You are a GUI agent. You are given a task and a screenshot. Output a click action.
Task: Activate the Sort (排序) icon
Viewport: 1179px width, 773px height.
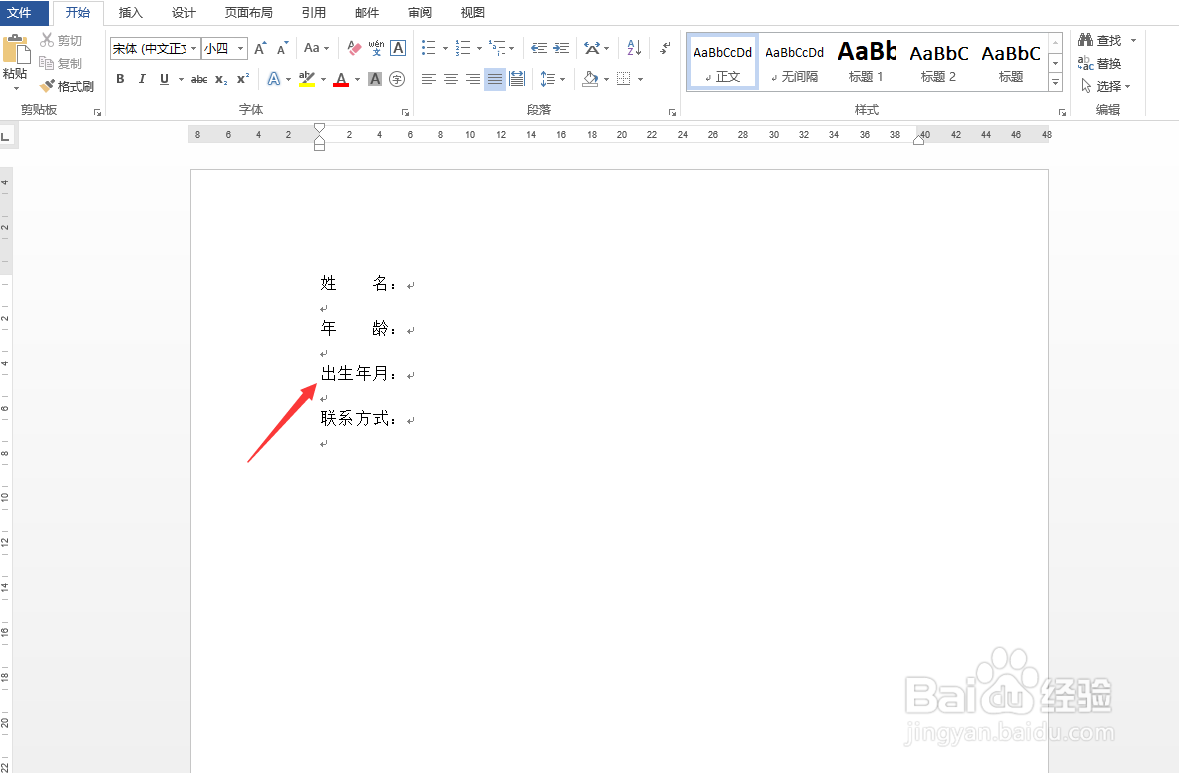[x=633, y=47]
